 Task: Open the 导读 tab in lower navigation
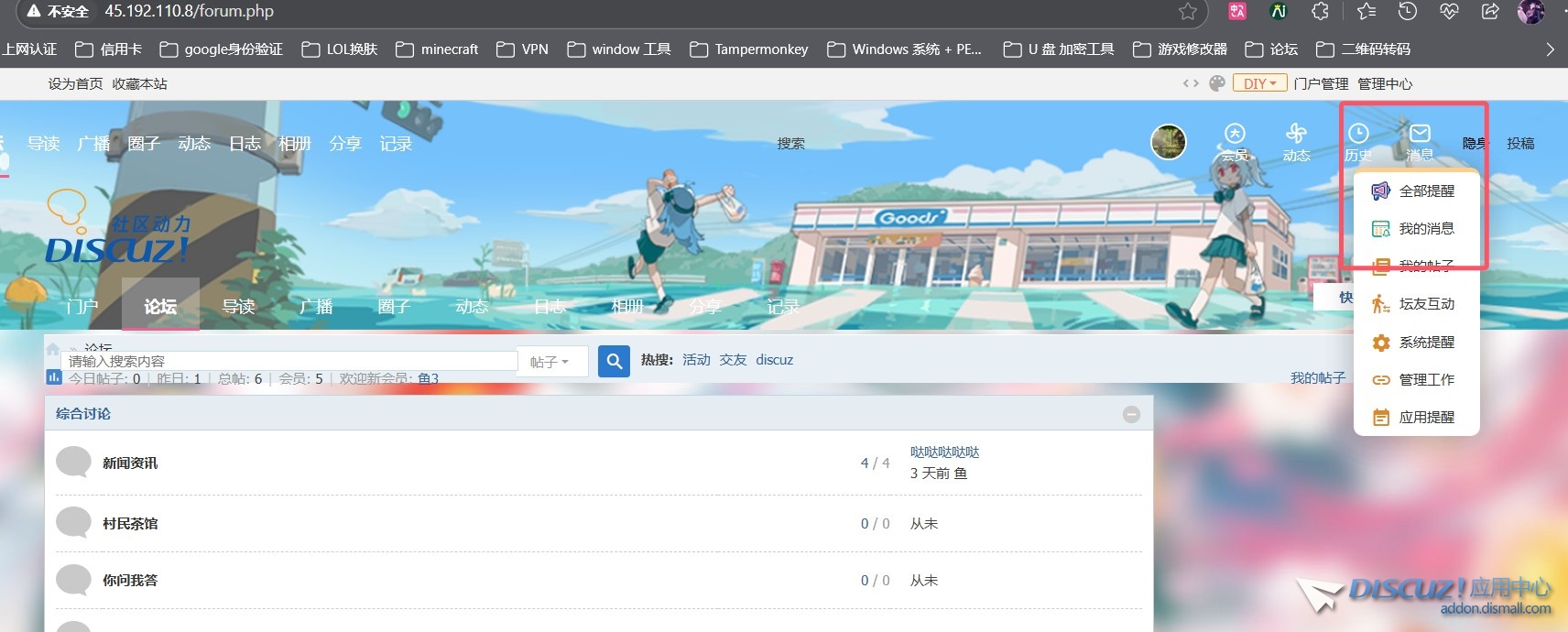coord(238,306)
